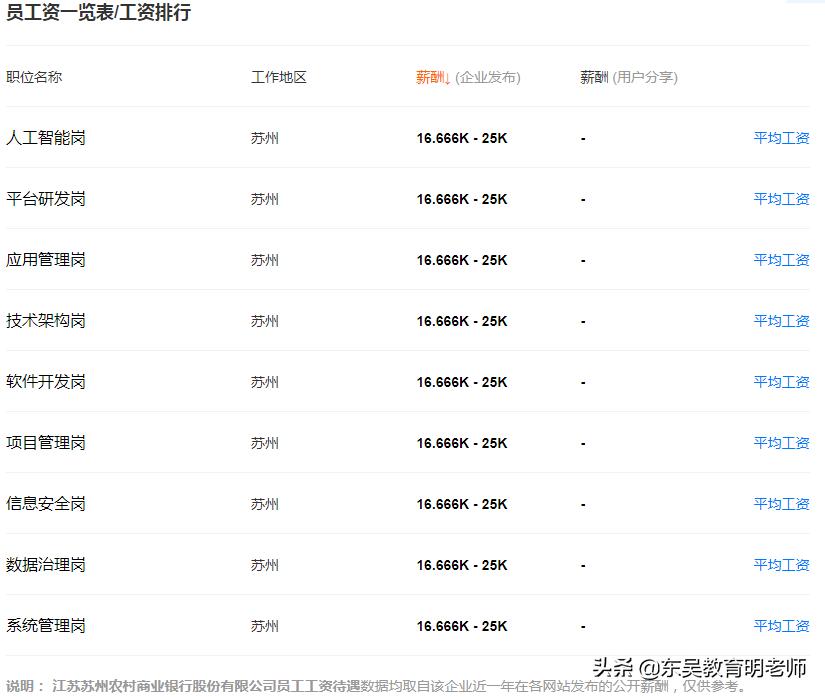The width and height of the screenshot is (825, 697).
Task: Open 平均工资 for 项目管理岗
Action: (x=782, y=443)
